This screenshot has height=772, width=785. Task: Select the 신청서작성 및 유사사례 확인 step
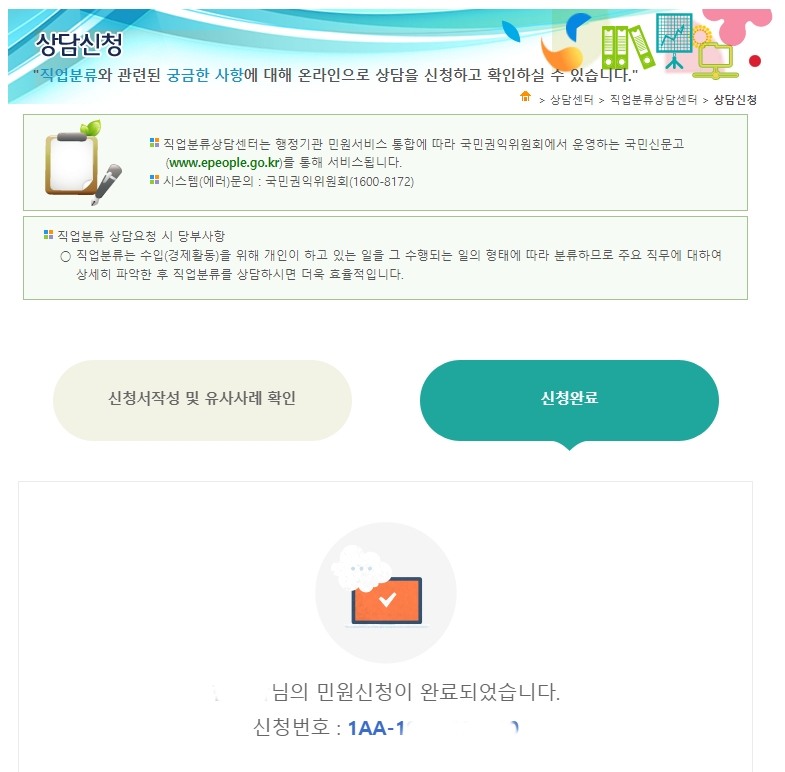[202, 400]
